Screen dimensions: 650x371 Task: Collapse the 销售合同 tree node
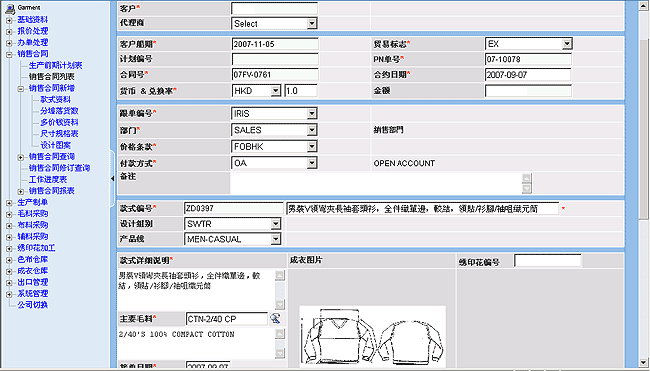point(9,54)
